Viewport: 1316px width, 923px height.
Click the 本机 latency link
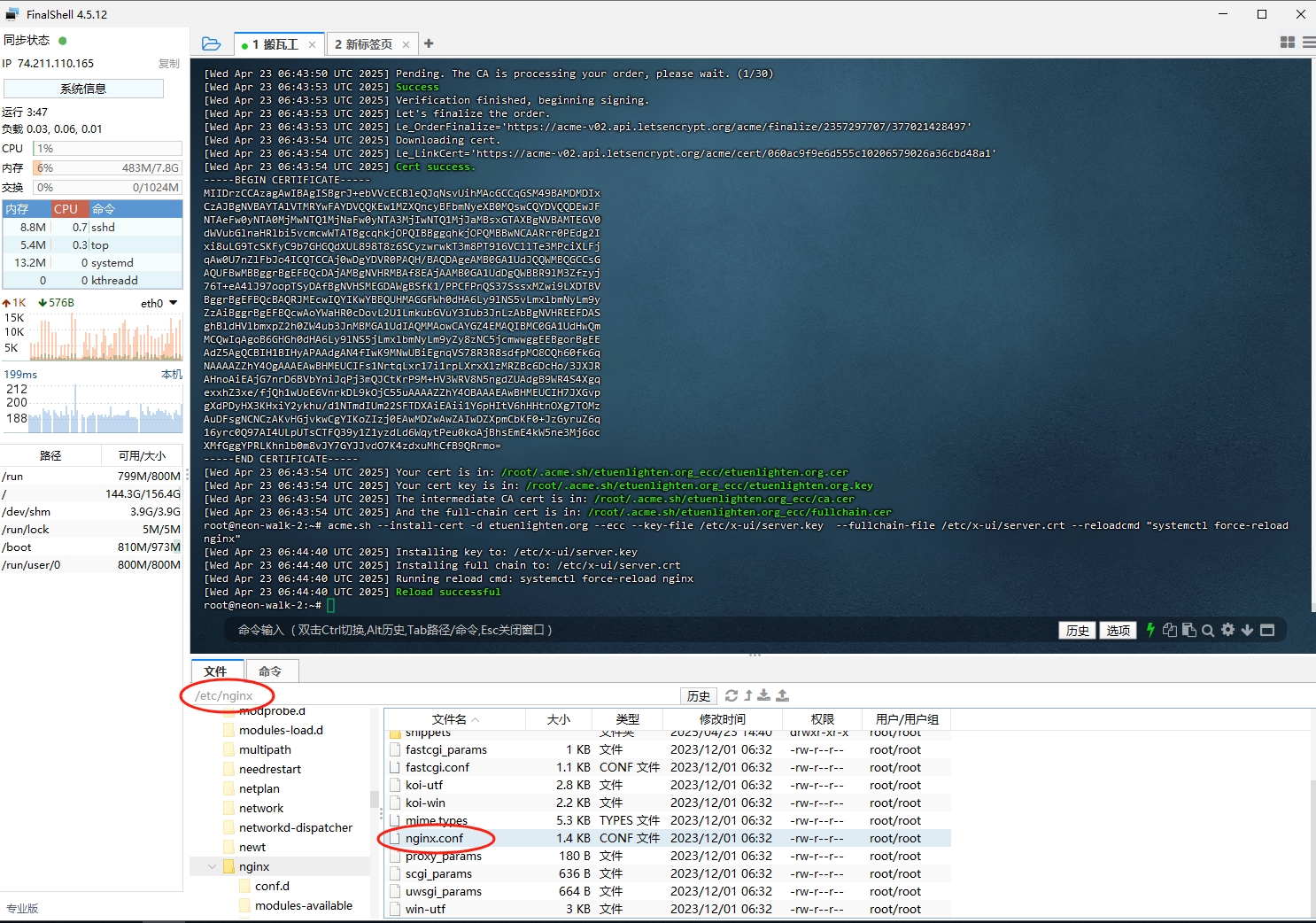[172, 375]
